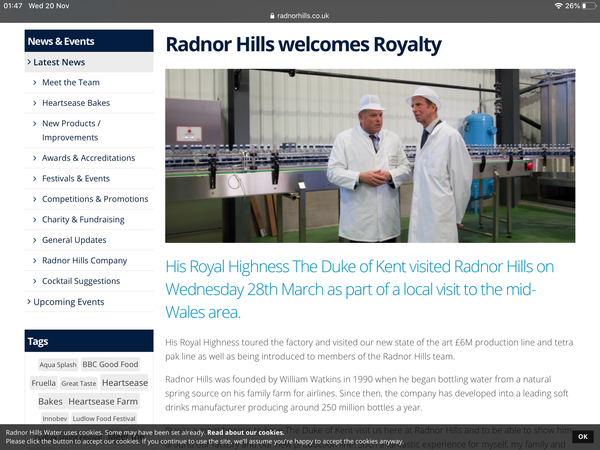Click the chevron beside New Products / Improvements
Screen dimensions: 600x450
point(35,124)
